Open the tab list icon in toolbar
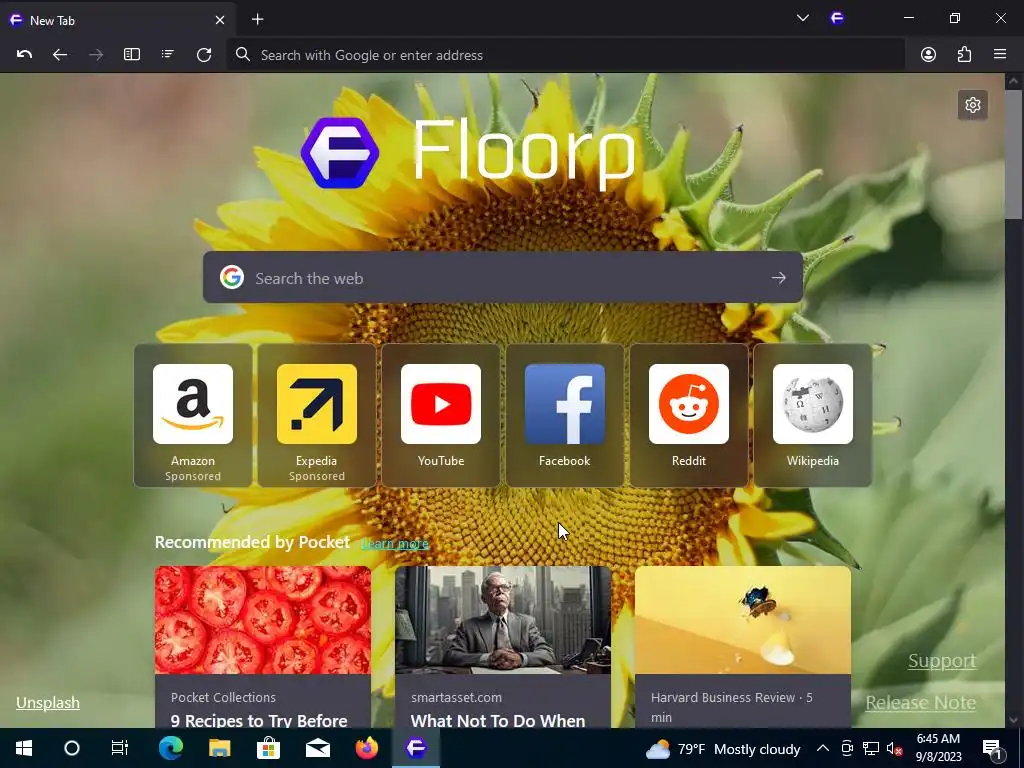The height and width of the screenshot is (768, 1024). pos(168,55)
